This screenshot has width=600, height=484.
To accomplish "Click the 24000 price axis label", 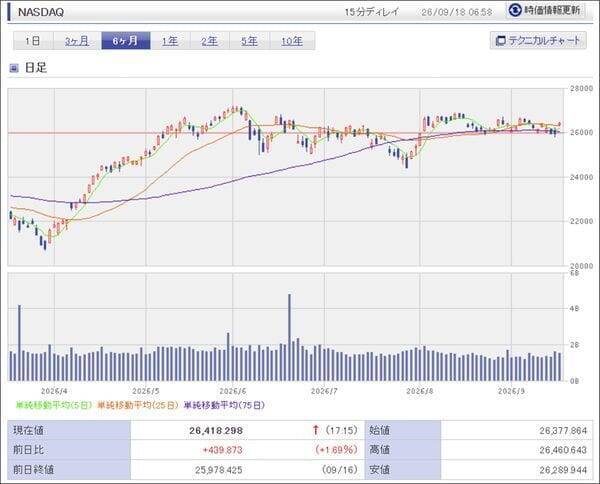I will click(581, 177).
